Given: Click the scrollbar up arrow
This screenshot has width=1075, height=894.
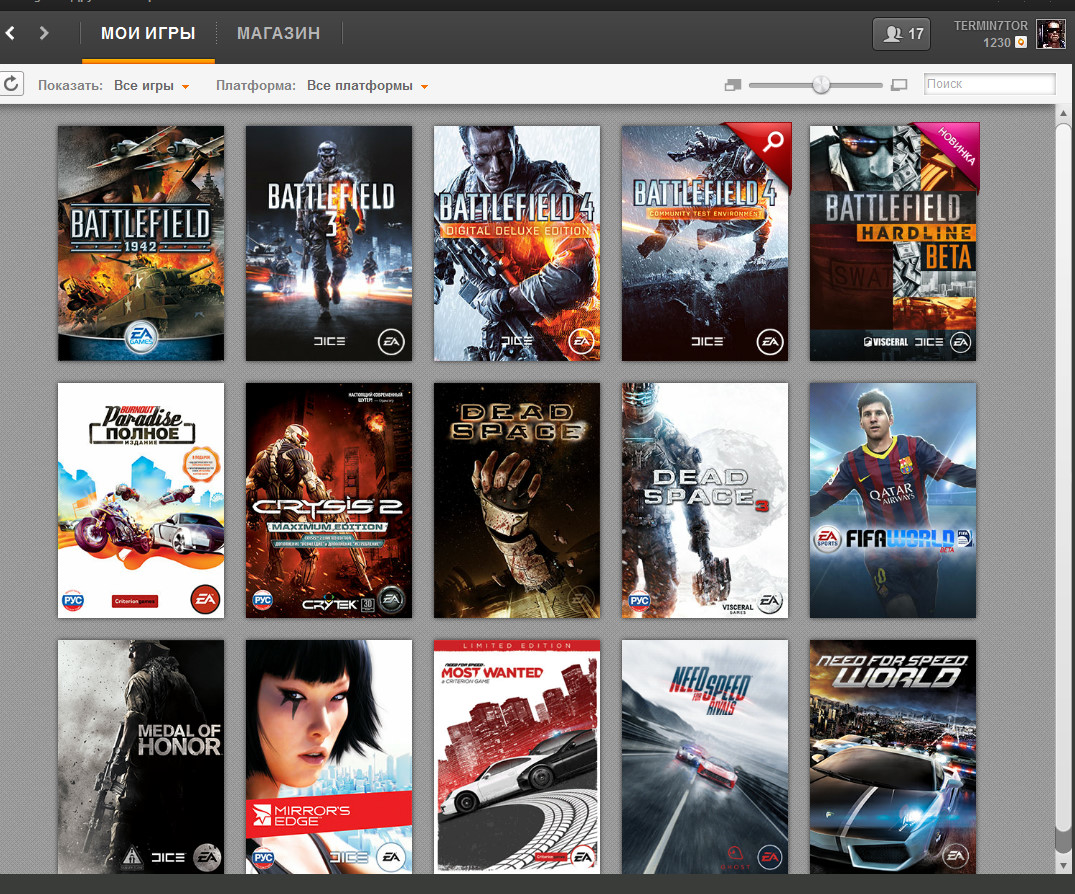Looking at the screenshot, I should point(1063,113).
